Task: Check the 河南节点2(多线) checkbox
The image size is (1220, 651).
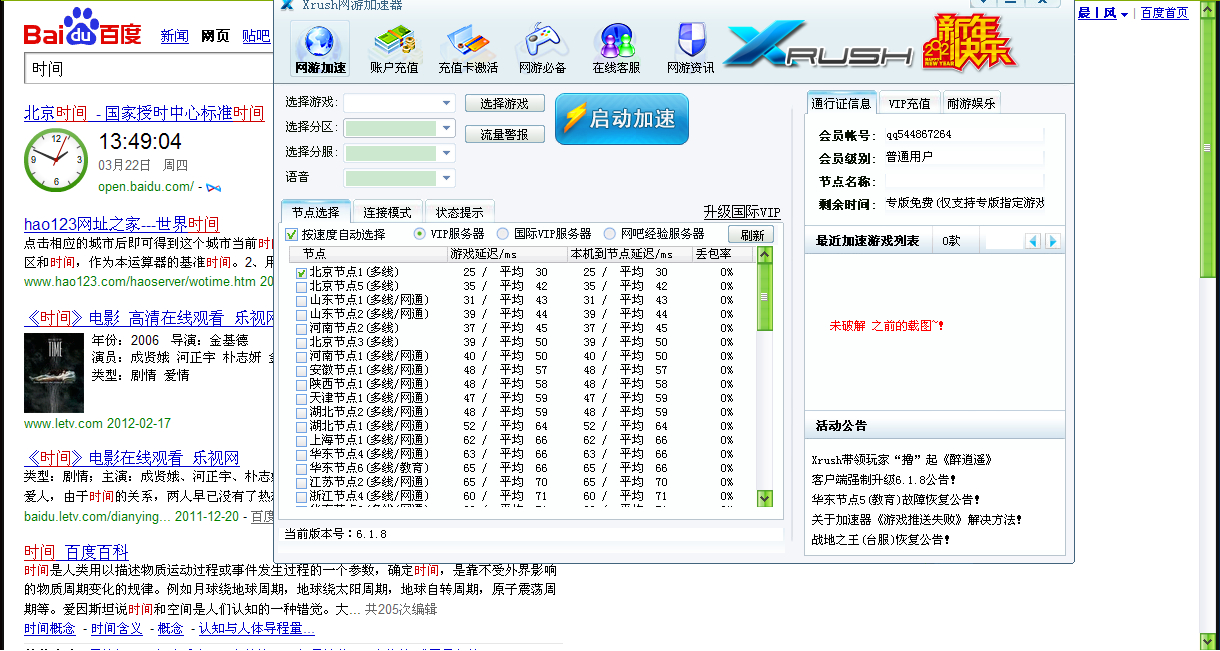Action: coord(302,328)
